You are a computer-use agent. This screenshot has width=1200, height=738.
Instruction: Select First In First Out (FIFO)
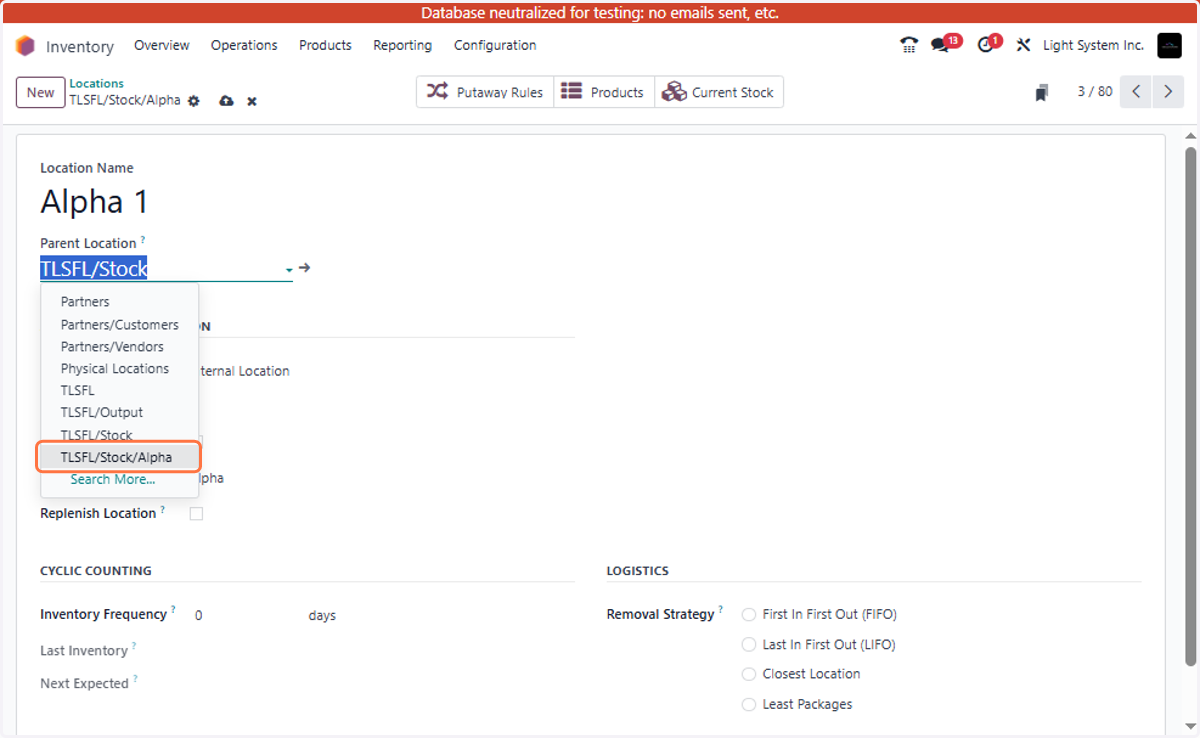749,615
